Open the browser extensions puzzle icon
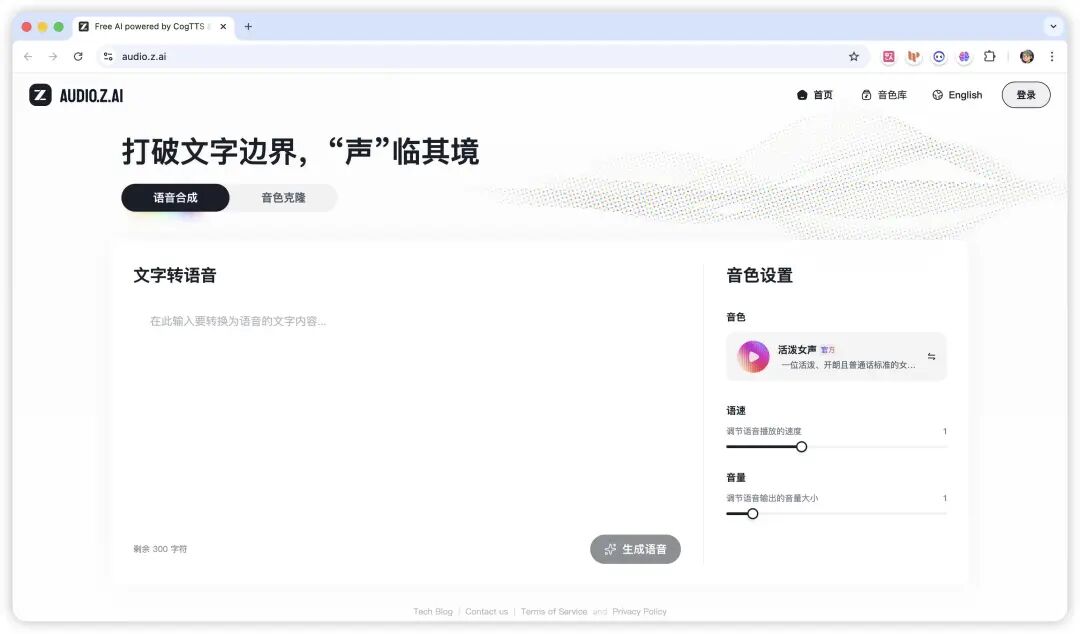This screenshot has width=1080, height=634. (990, 57)
